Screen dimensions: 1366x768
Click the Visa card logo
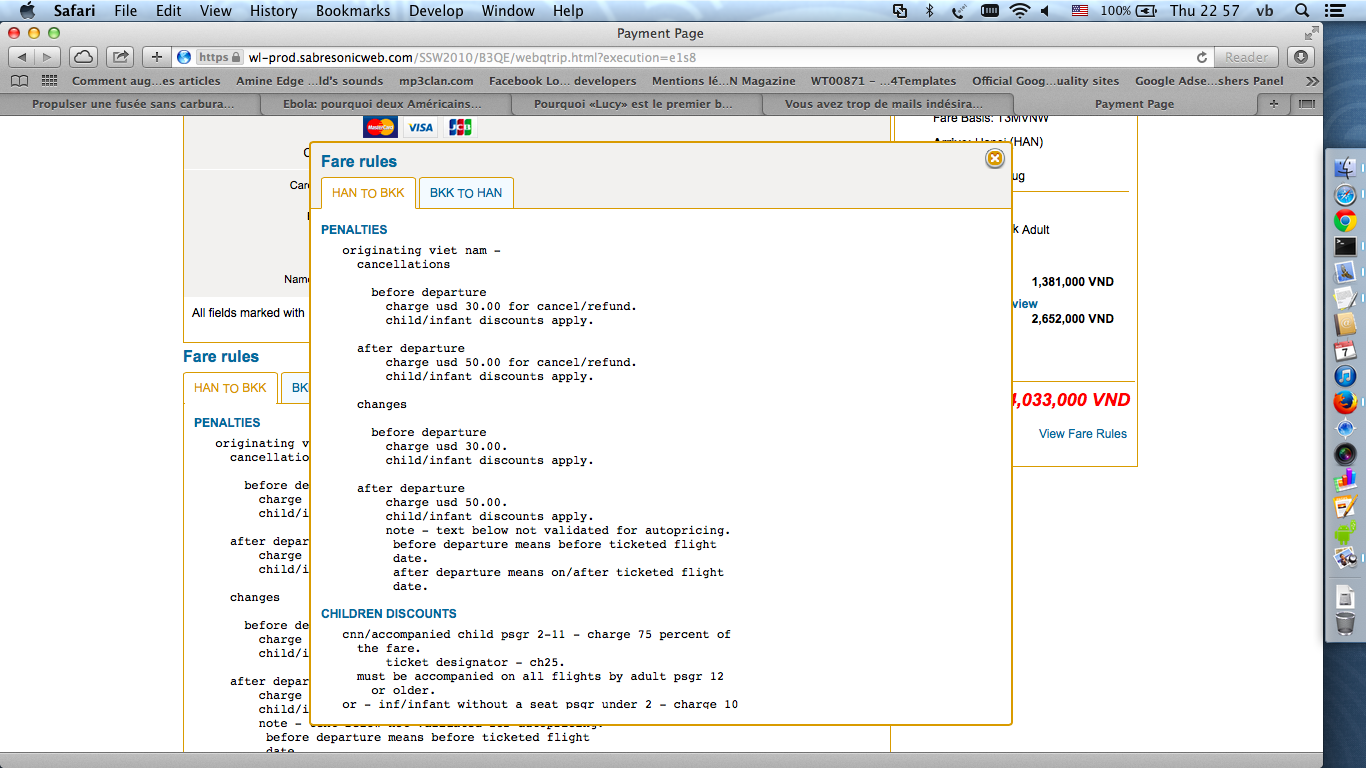(420, 127)
